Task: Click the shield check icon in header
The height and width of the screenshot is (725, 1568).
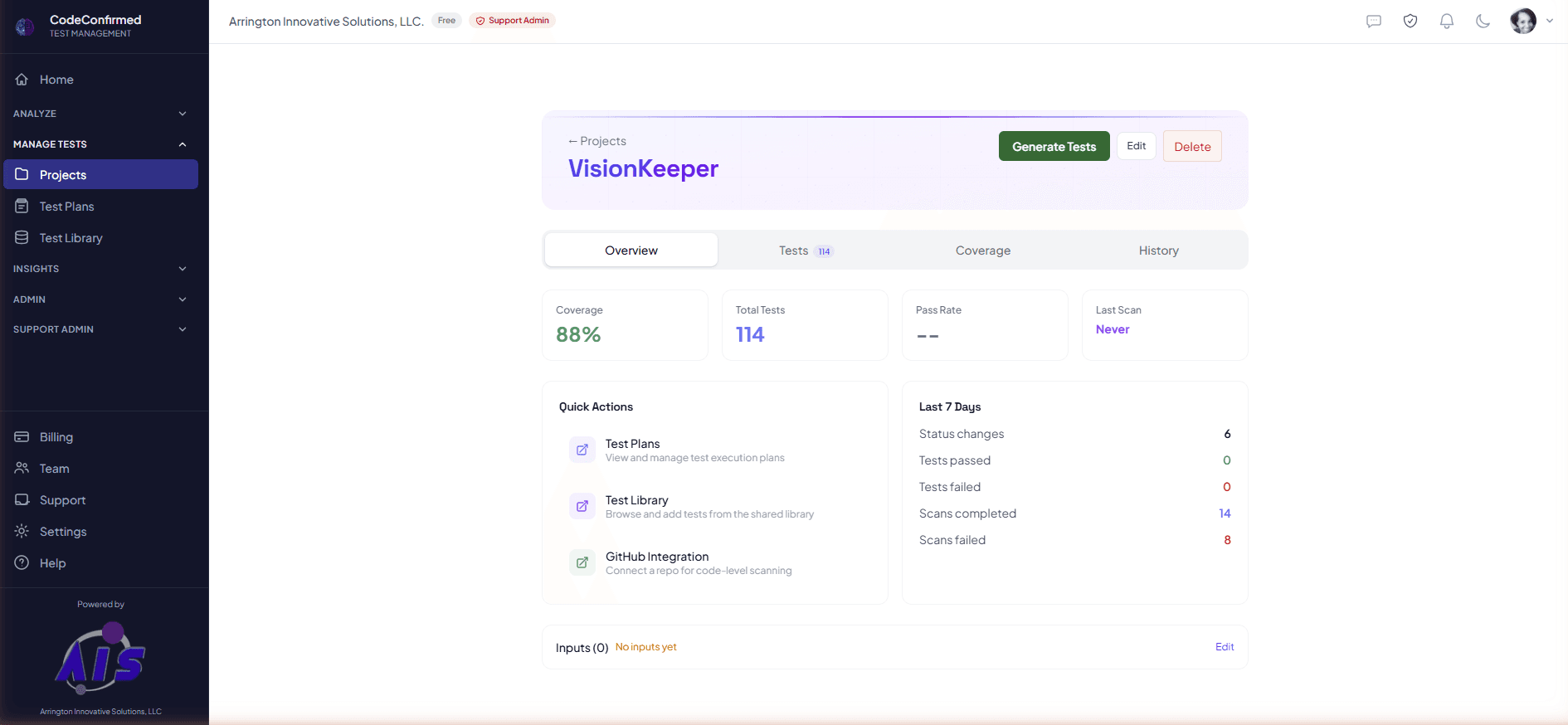Action: (1410, 22)
